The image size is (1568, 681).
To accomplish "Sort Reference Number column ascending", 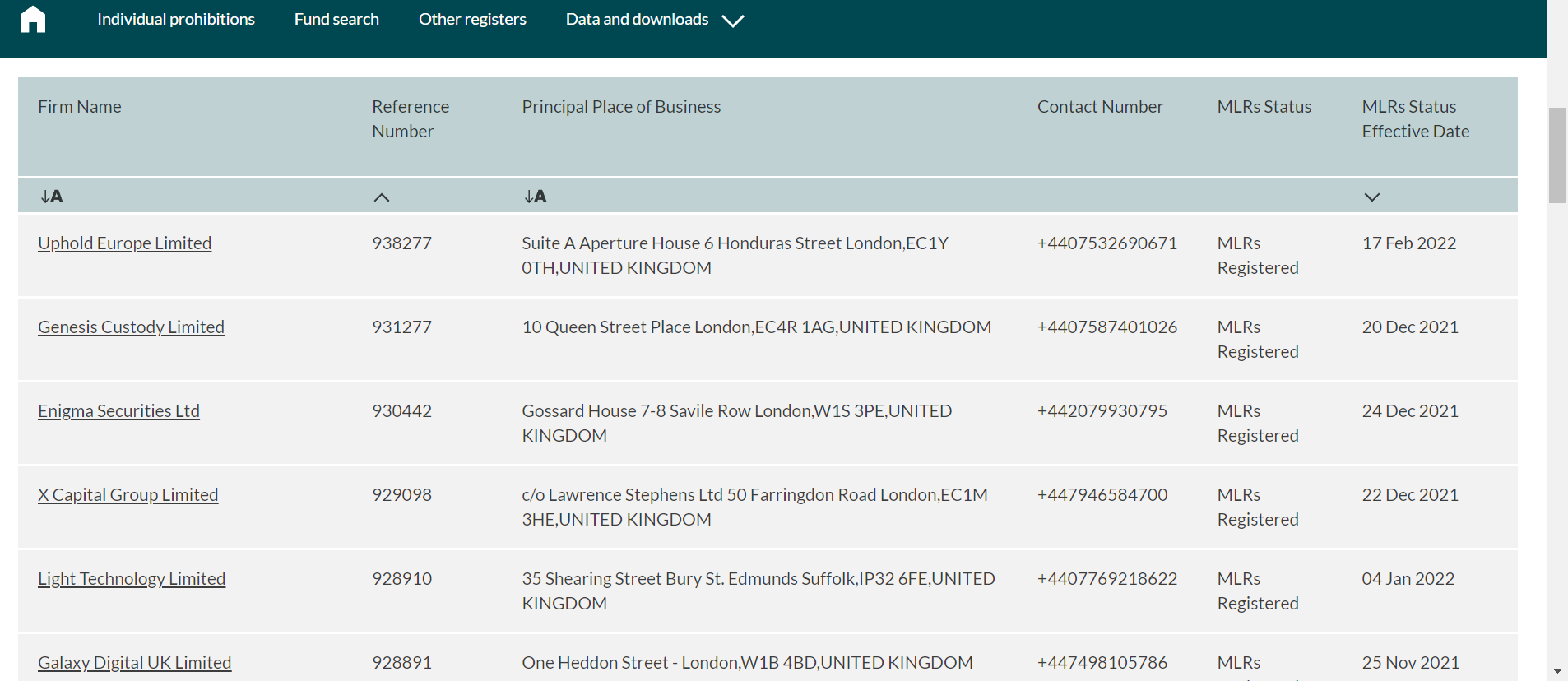I will tap(382, 197).
